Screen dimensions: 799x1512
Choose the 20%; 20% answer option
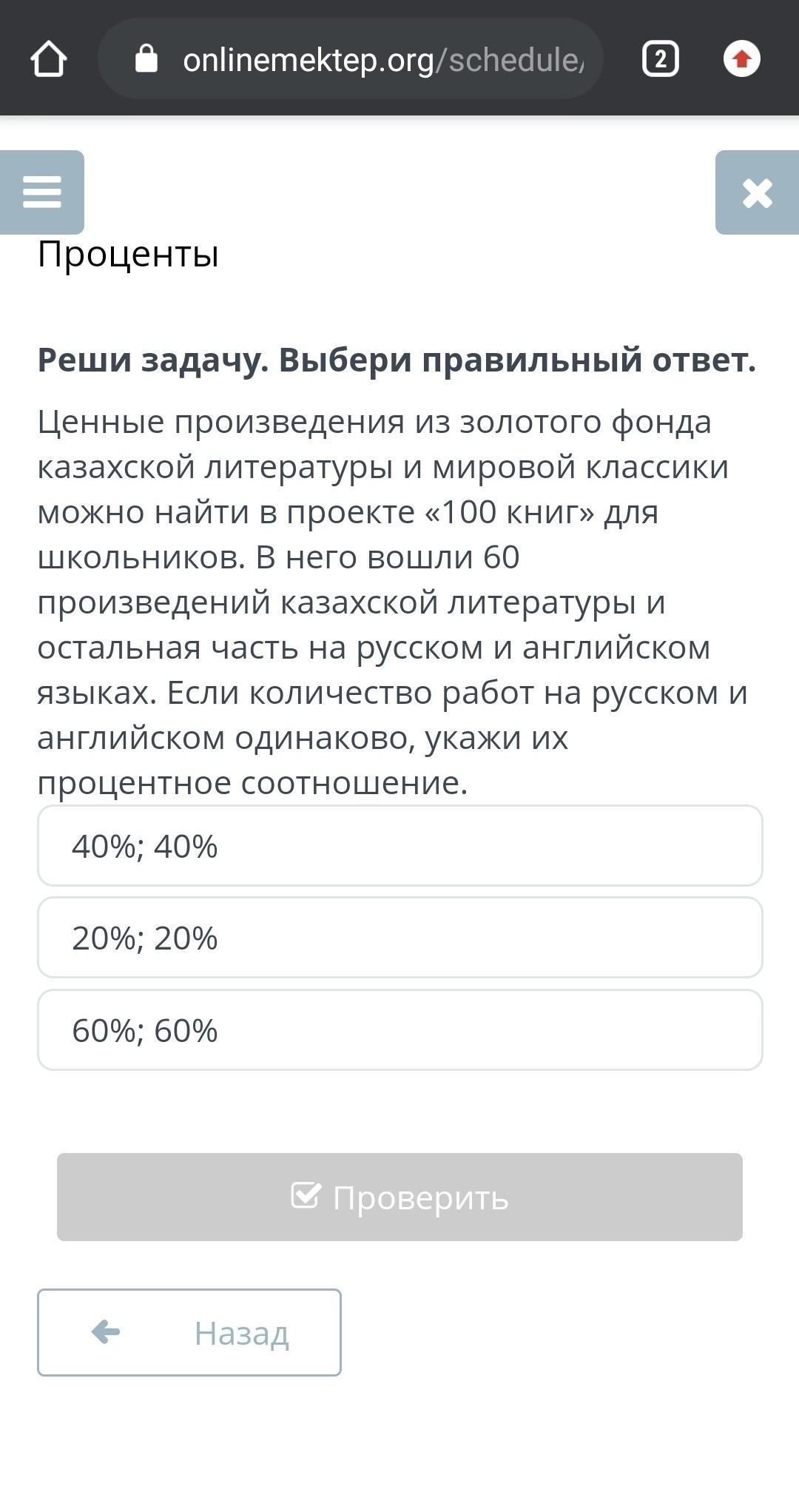pos(399,938)
